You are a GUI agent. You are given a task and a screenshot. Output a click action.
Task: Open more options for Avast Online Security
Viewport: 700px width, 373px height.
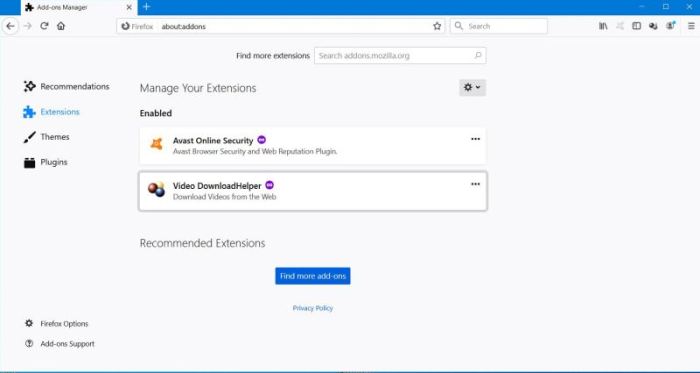(x=475, y=139)
